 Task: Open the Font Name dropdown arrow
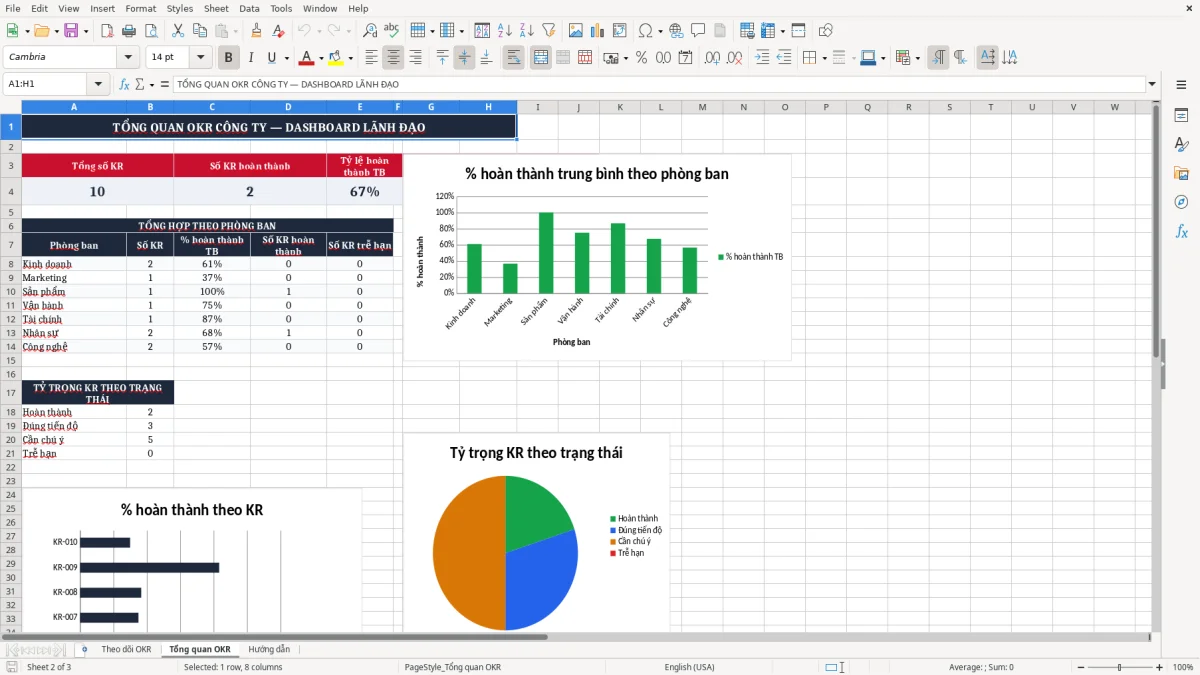[127, 58]
